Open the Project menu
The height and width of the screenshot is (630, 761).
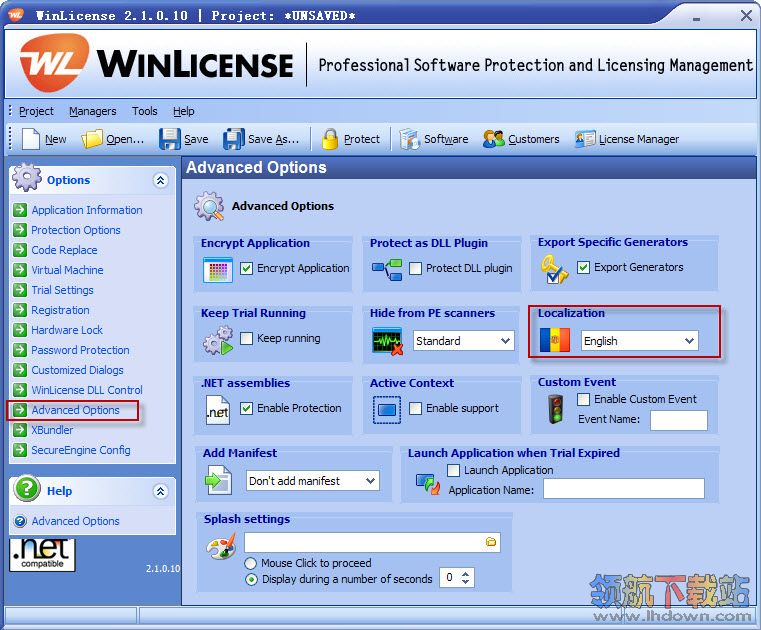tap(36, 111)
